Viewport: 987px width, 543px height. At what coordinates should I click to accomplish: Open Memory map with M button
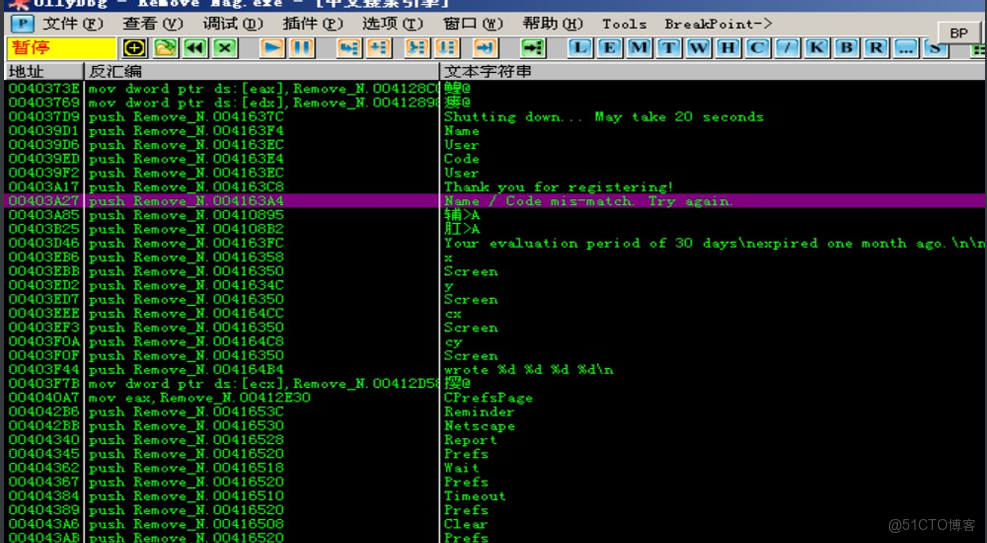[x=639, y=48]
